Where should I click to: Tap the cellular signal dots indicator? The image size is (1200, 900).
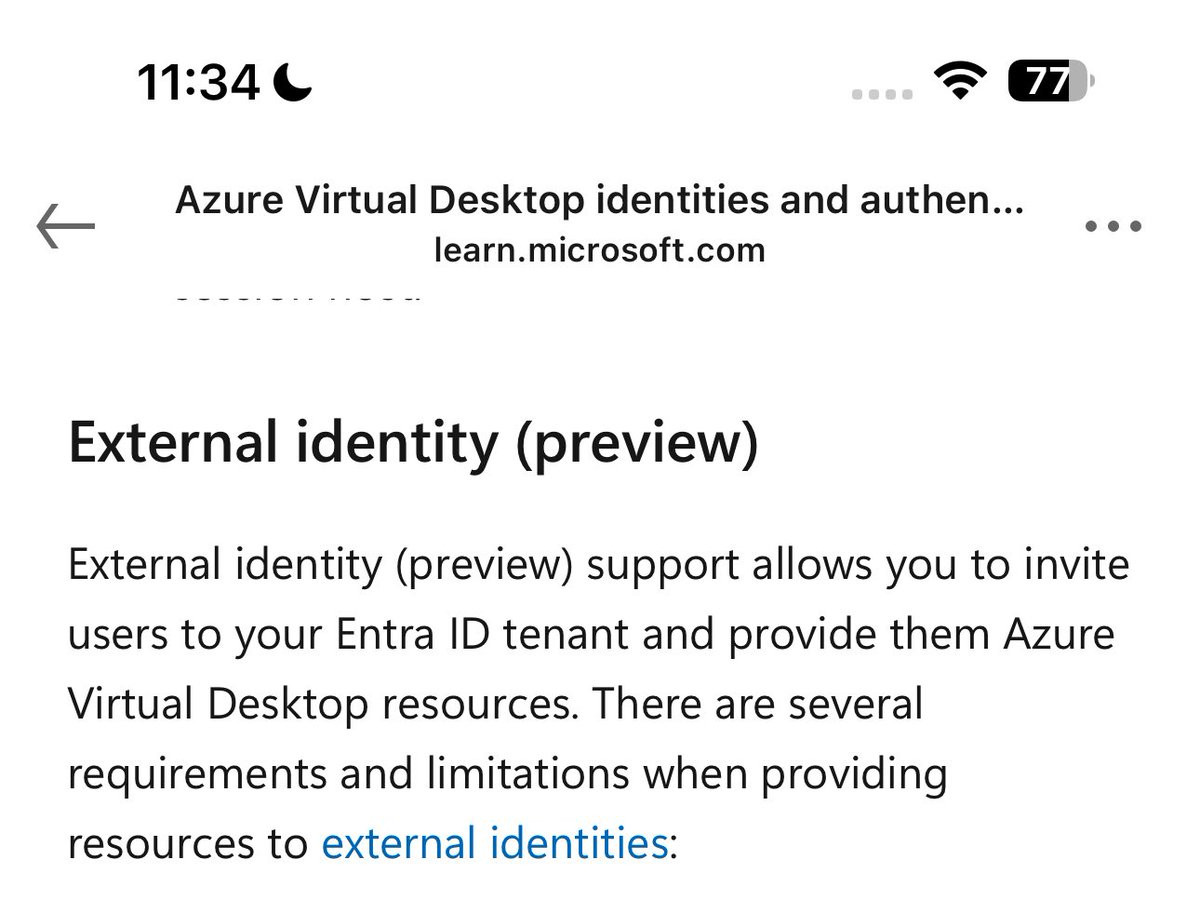[882, 94]
